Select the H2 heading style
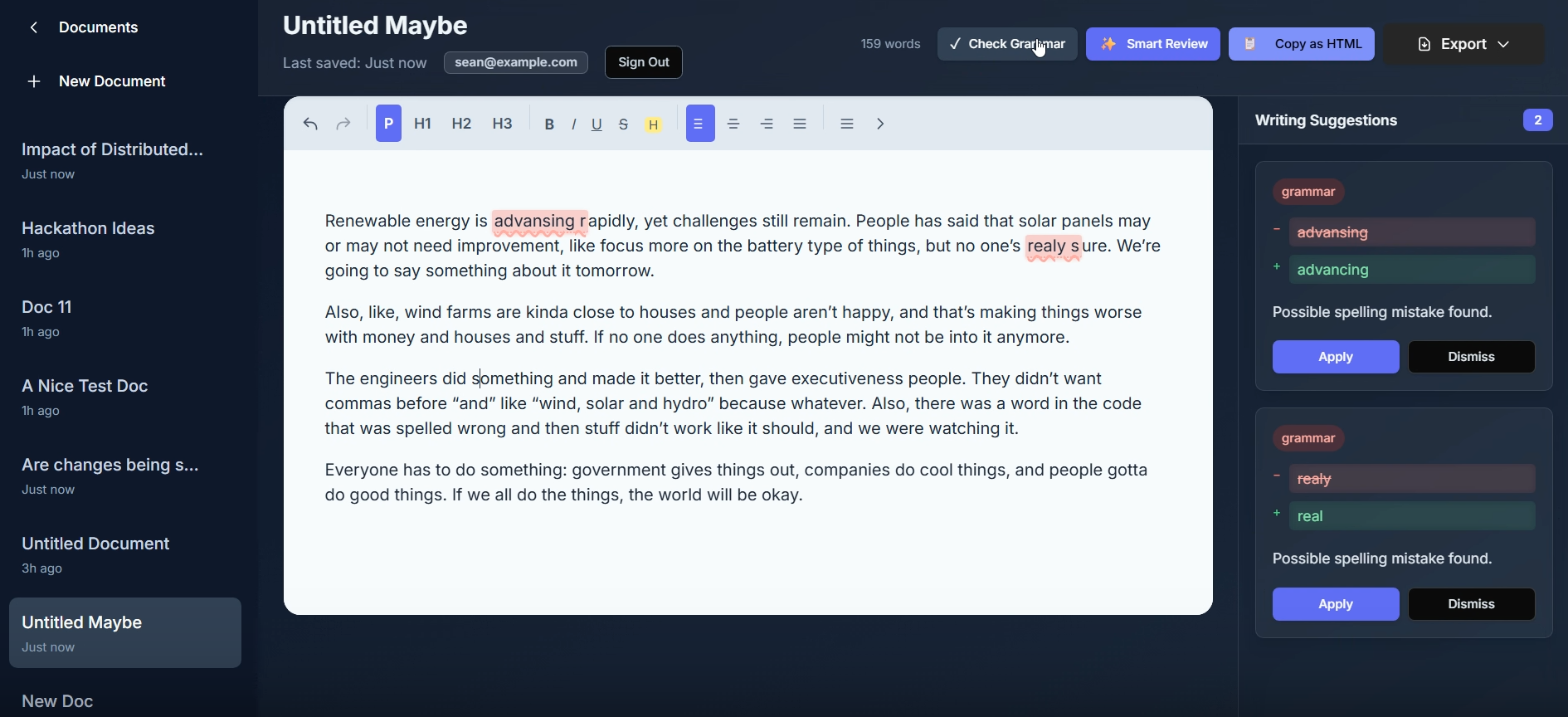This screenshot has height=717, width=1568. click(461, 124)
